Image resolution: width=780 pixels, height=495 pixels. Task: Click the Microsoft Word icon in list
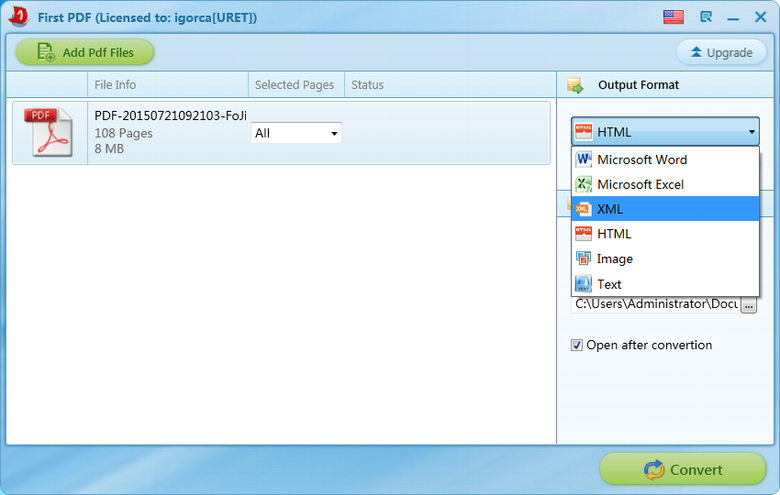[x=584, y=160]
